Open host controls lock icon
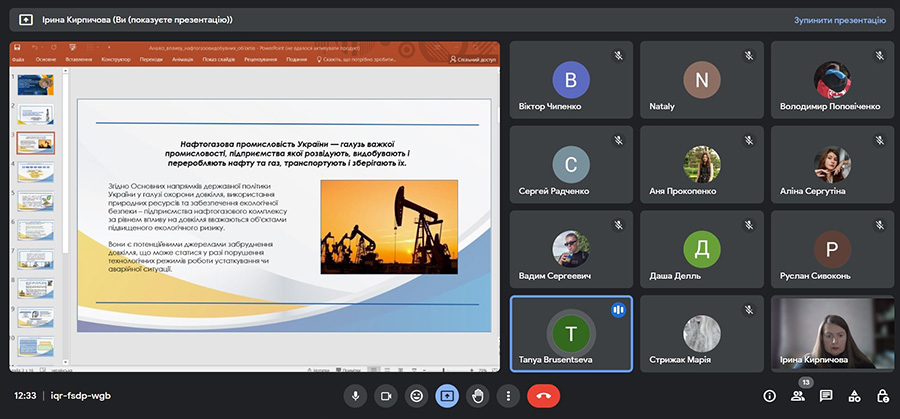The image size is (900, 419). [x=882, y=396]
